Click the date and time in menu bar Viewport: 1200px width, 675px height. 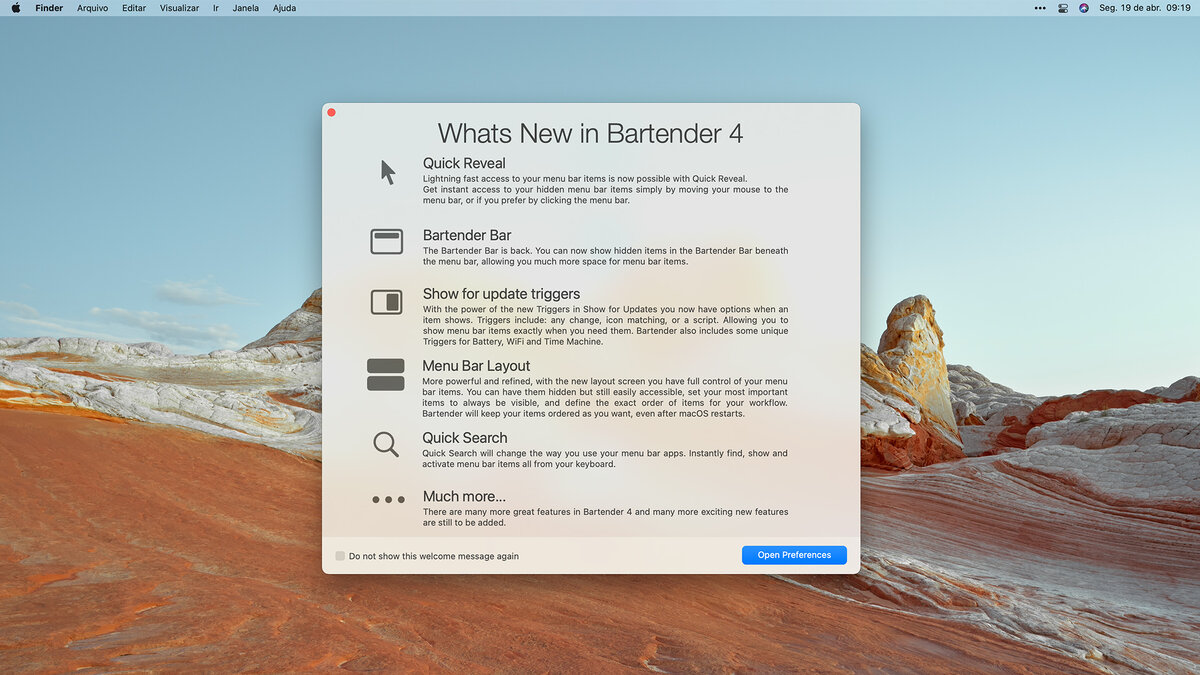coord(1145,8)
